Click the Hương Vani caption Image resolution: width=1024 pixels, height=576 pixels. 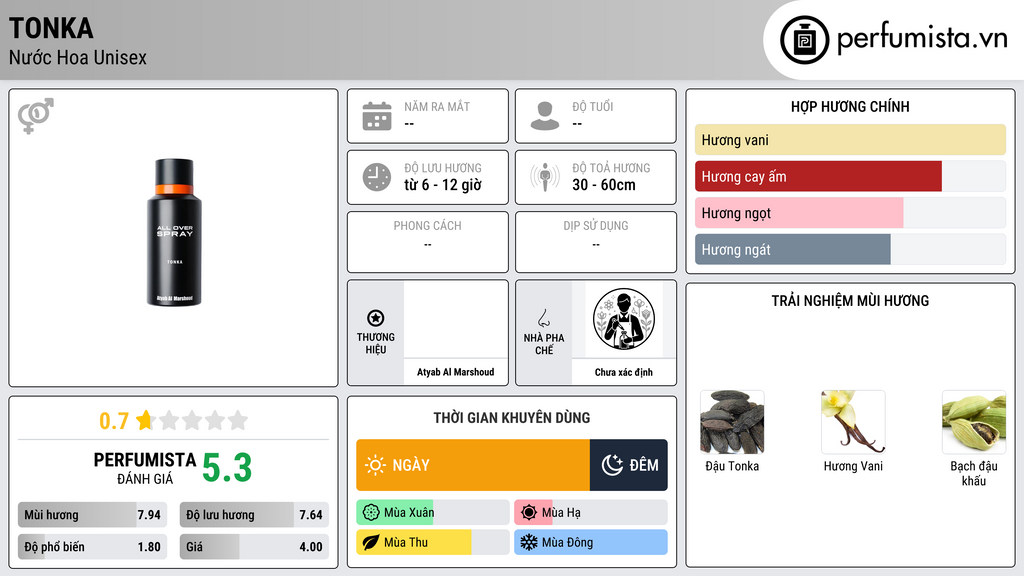[x=853, y=466]
